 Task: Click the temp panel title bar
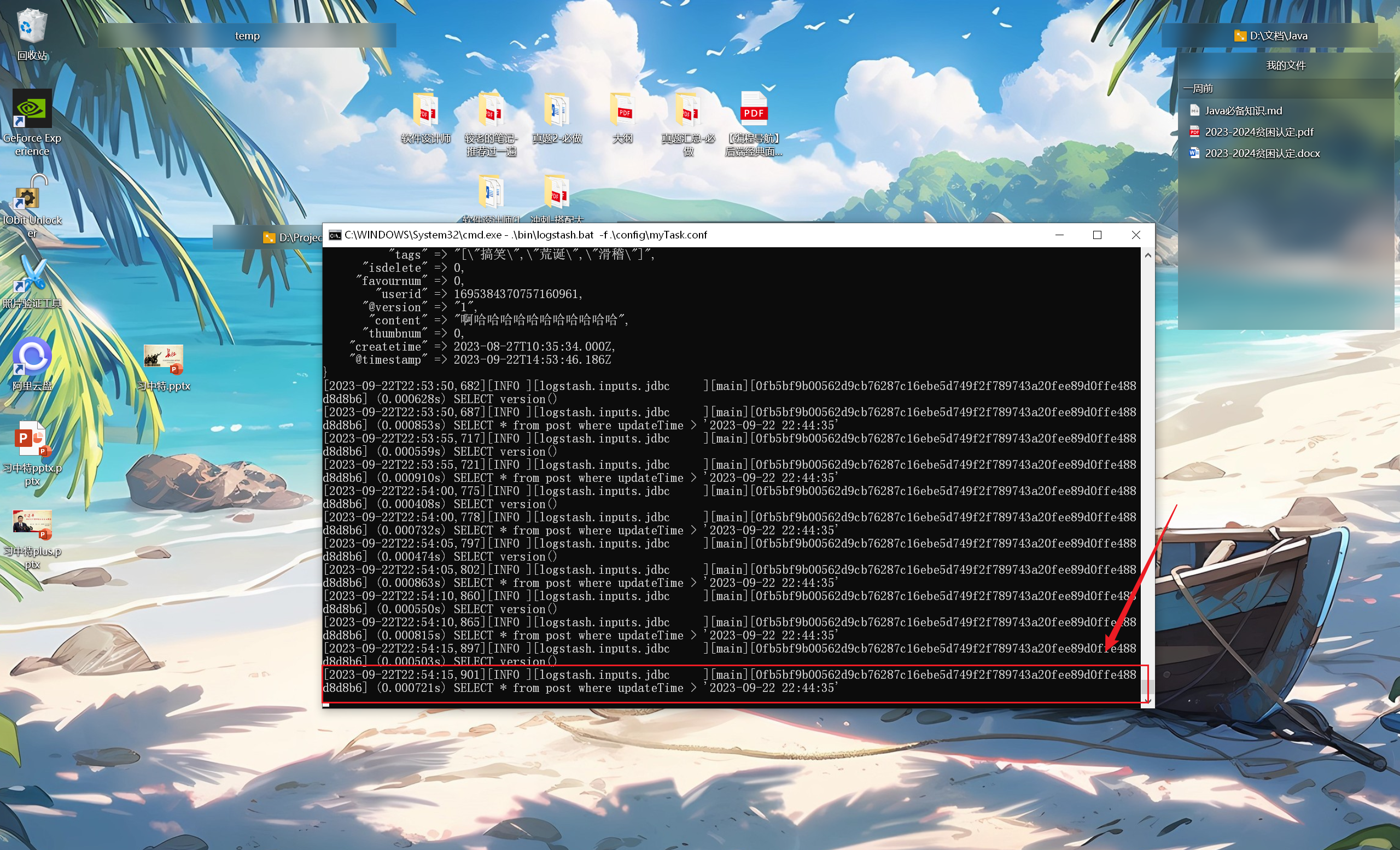pyautogui.click(x=247, y=36)
